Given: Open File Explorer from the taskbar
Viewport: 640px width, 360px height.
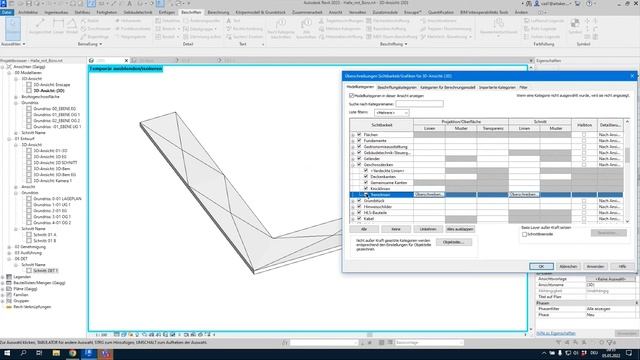Looking at the screenshot, I should 56,353.
